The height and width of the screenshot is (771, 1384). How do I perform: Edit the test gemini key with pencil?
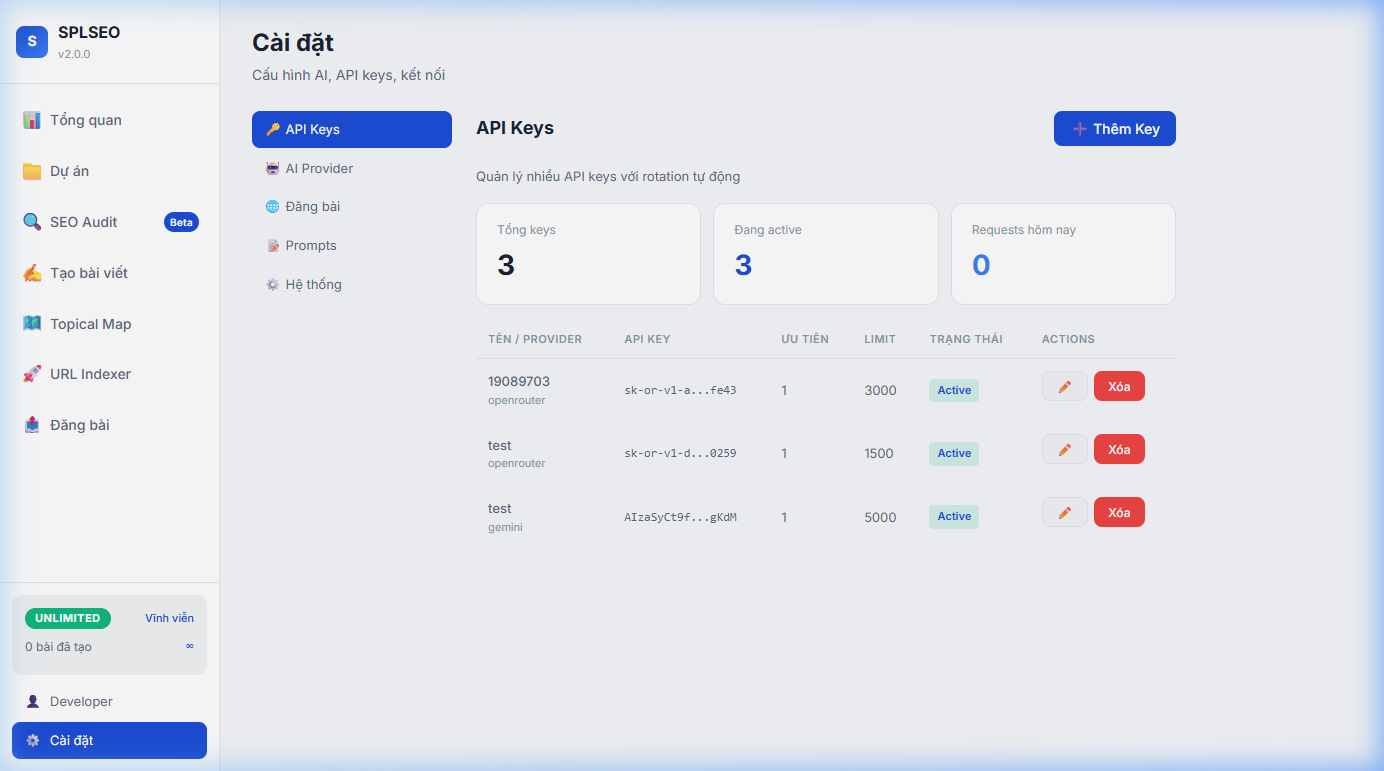point(1065,512)
